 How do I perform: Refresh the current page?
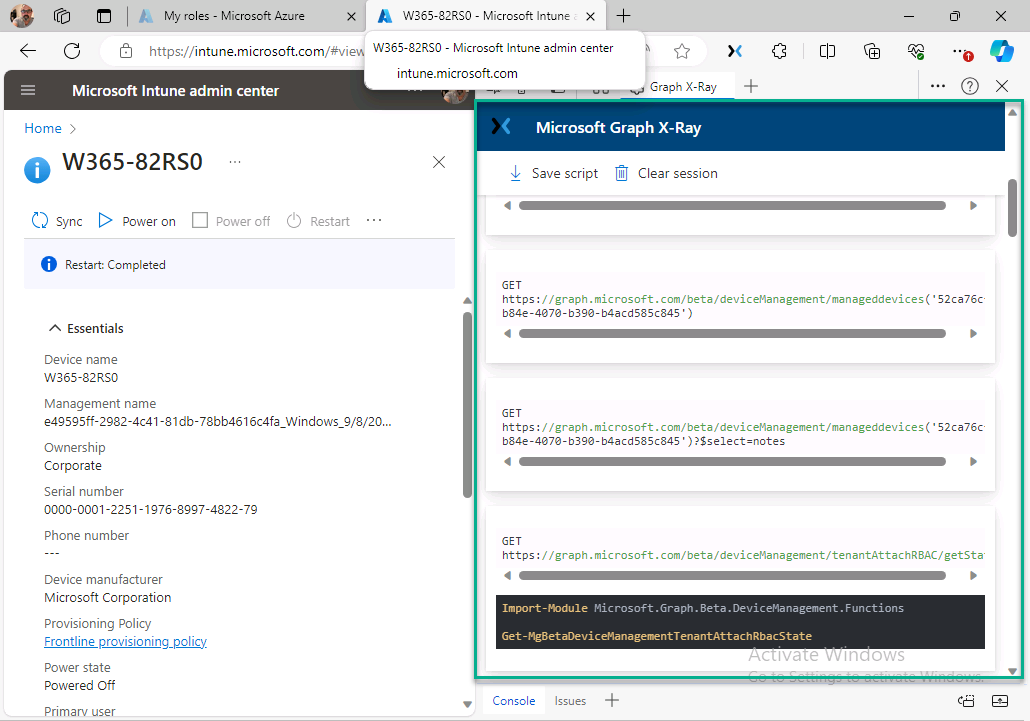click(x=72, y=51)
